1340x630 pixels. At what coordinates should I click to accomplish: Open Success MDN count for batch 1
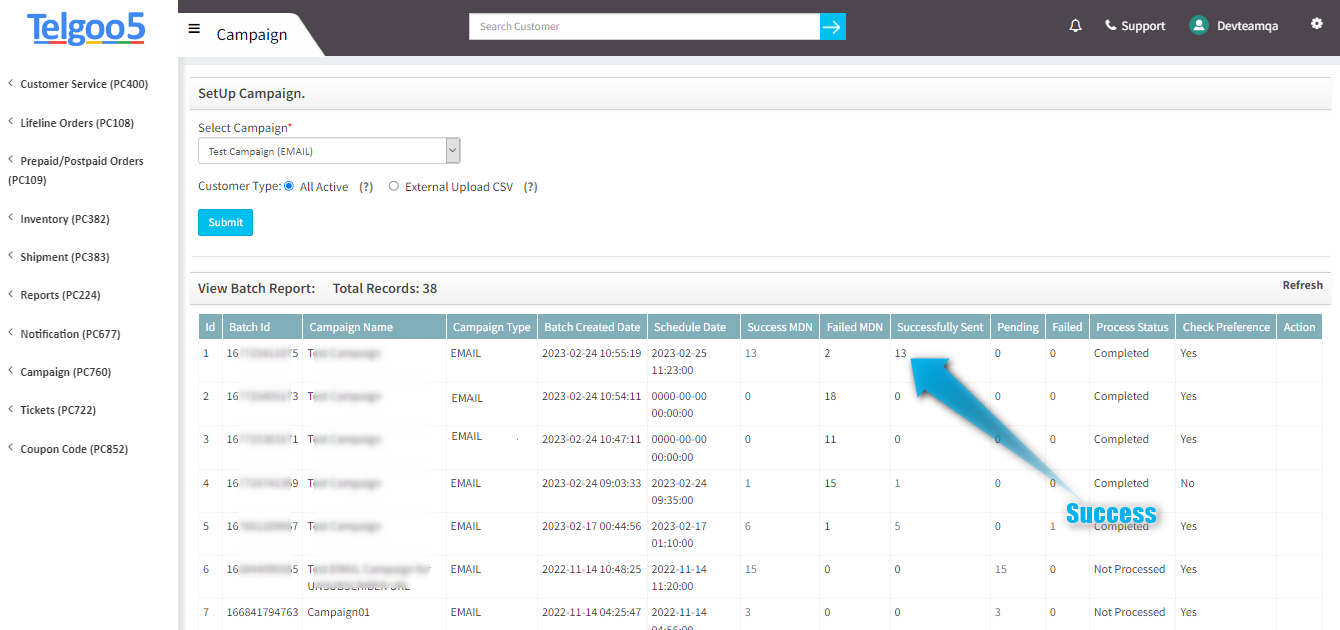click(750, 352)
